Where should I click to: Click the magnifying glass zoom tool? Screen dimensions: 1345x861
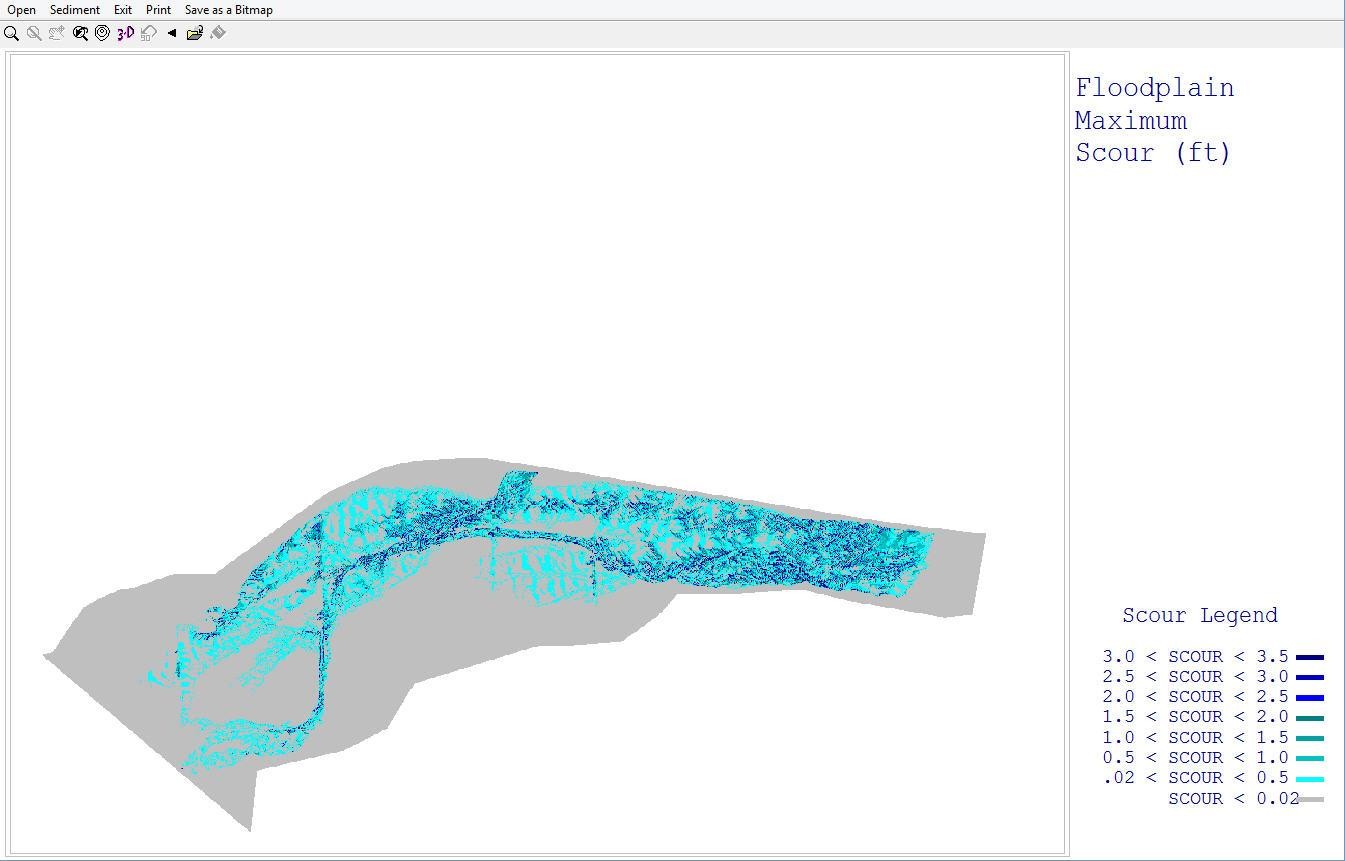pos(12,33)
